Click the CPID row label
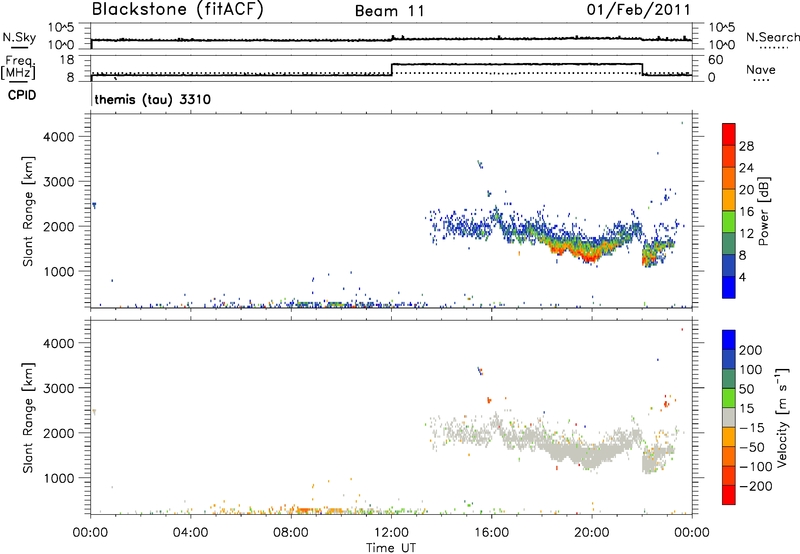800x554 pixels. (x=22, y=95)
